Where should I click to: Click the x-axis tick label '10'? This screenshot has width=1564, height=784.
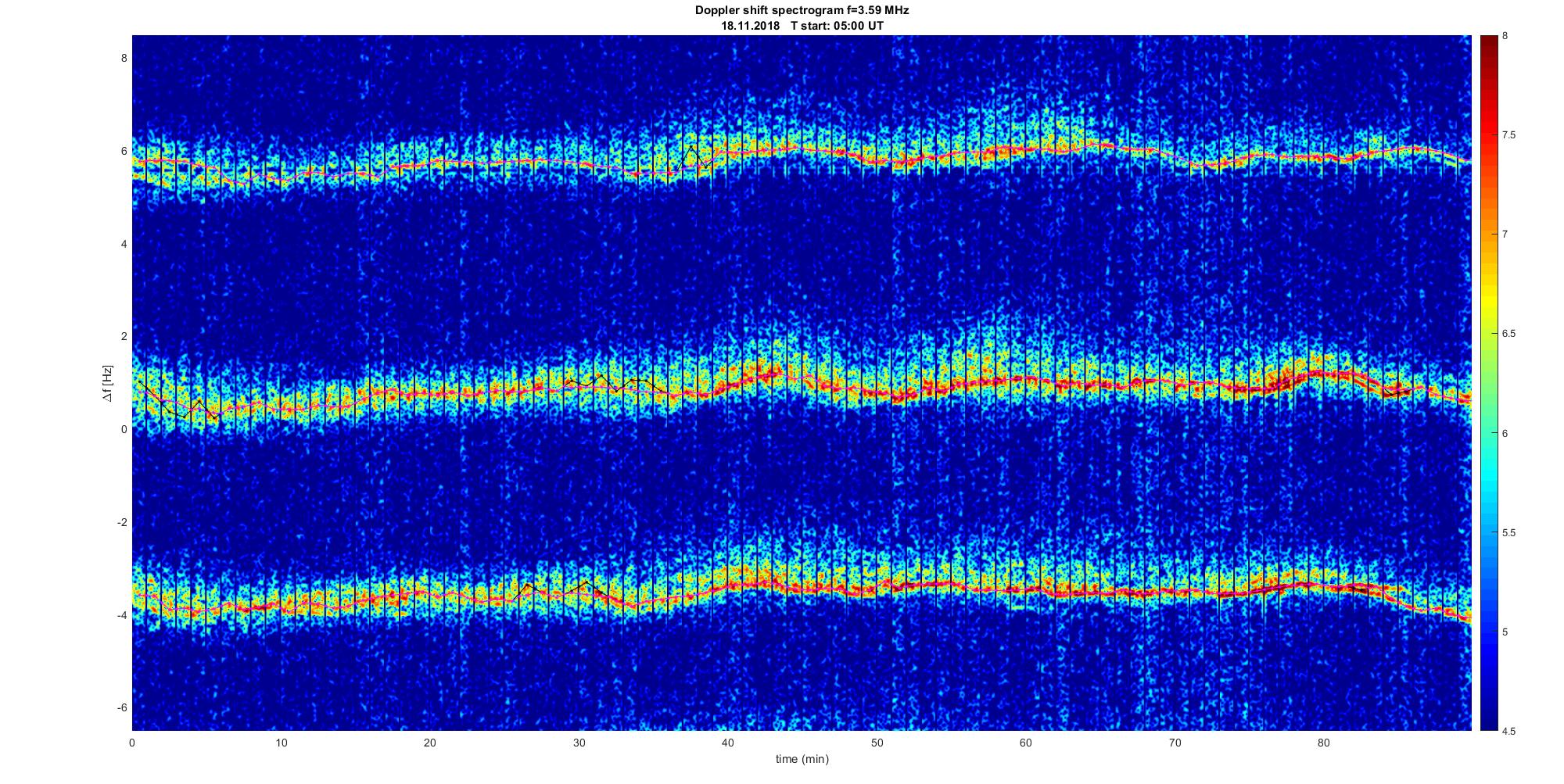(x=282, y=743)
